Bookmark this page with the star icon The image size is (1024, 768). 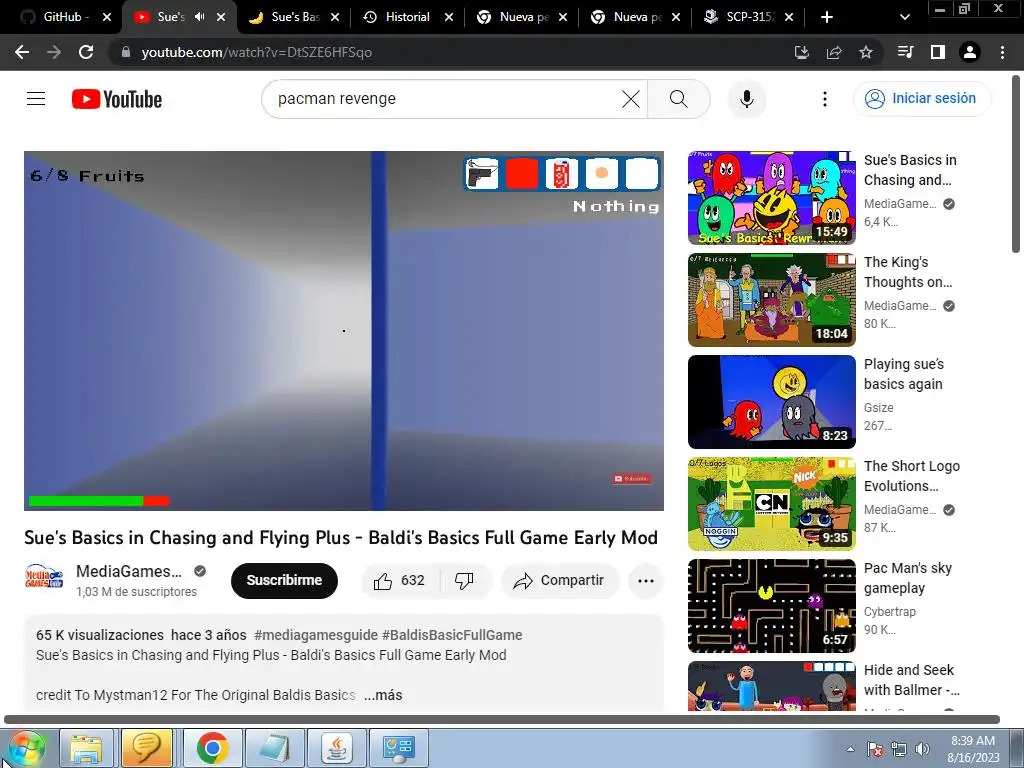pyautogui.click(x=866, y=52)
